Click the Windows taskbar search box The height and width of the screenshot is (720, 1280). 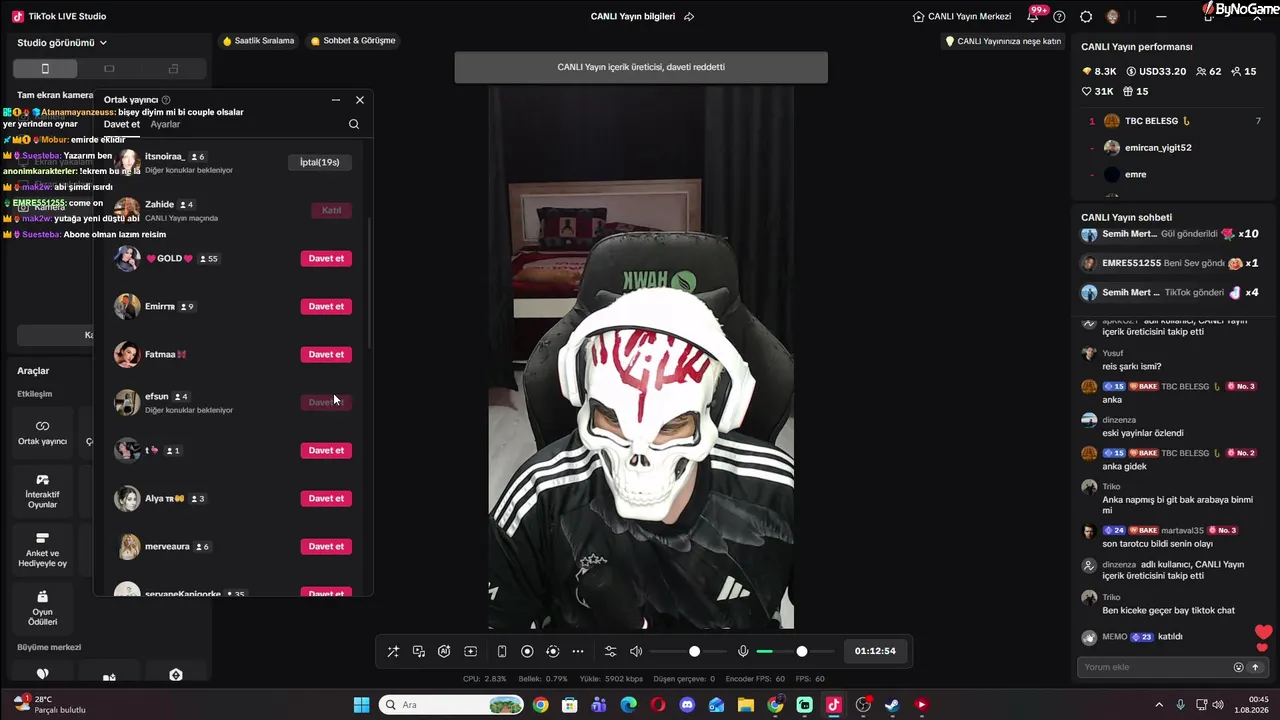coord(452,705)
